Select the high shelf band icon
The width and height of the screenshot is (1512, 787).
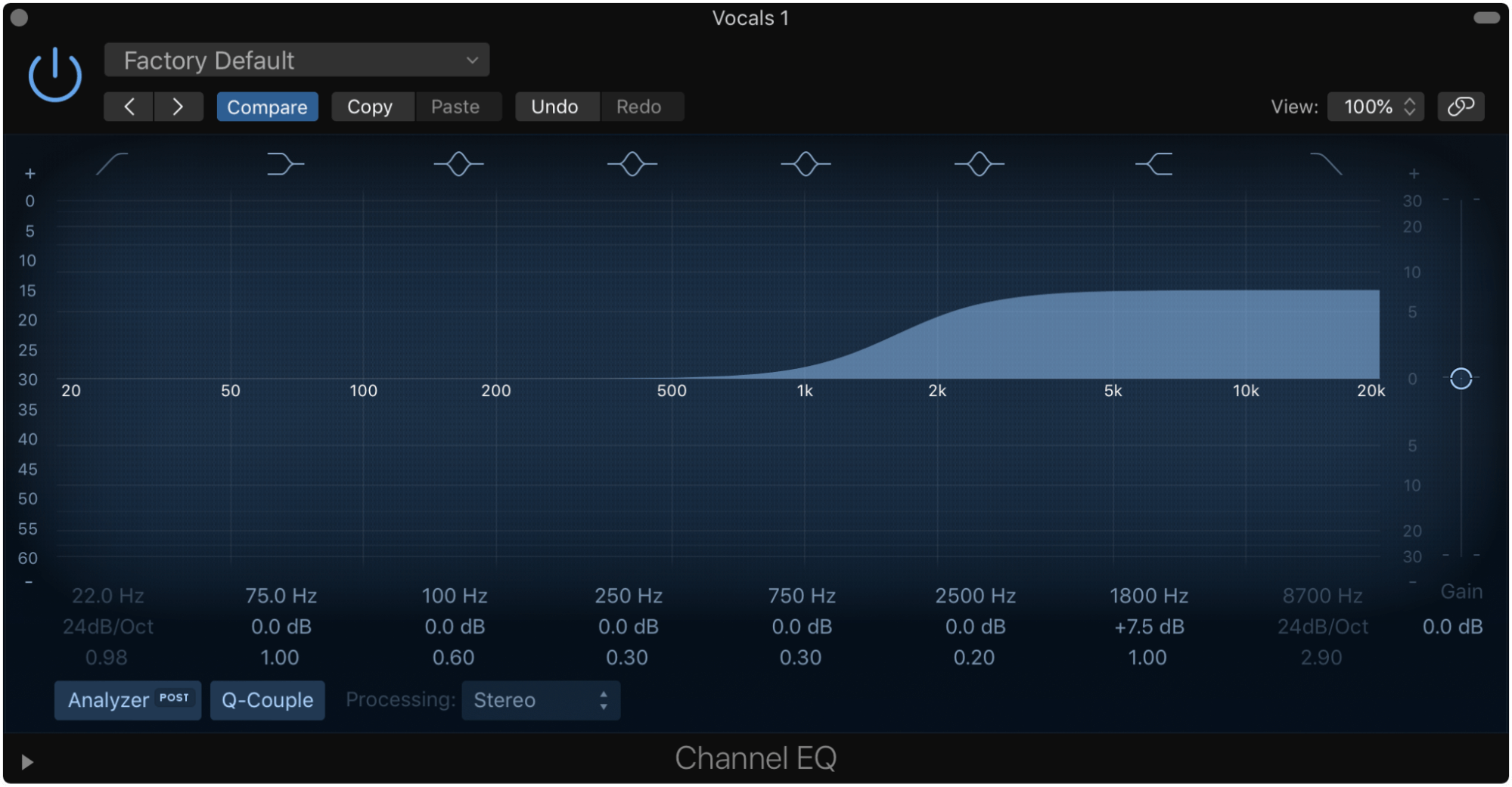pos(1153,164)
